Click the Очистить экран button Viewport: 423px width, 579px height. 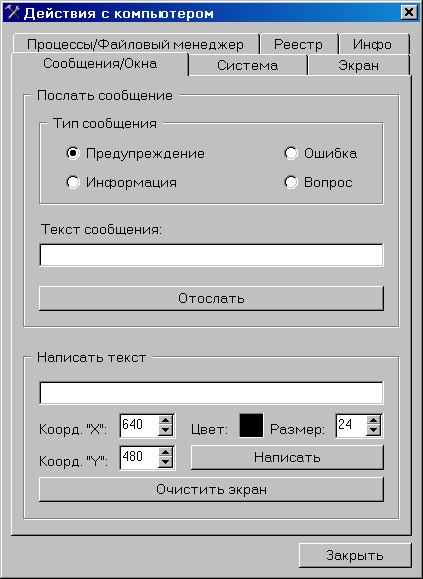click(211, 490)
